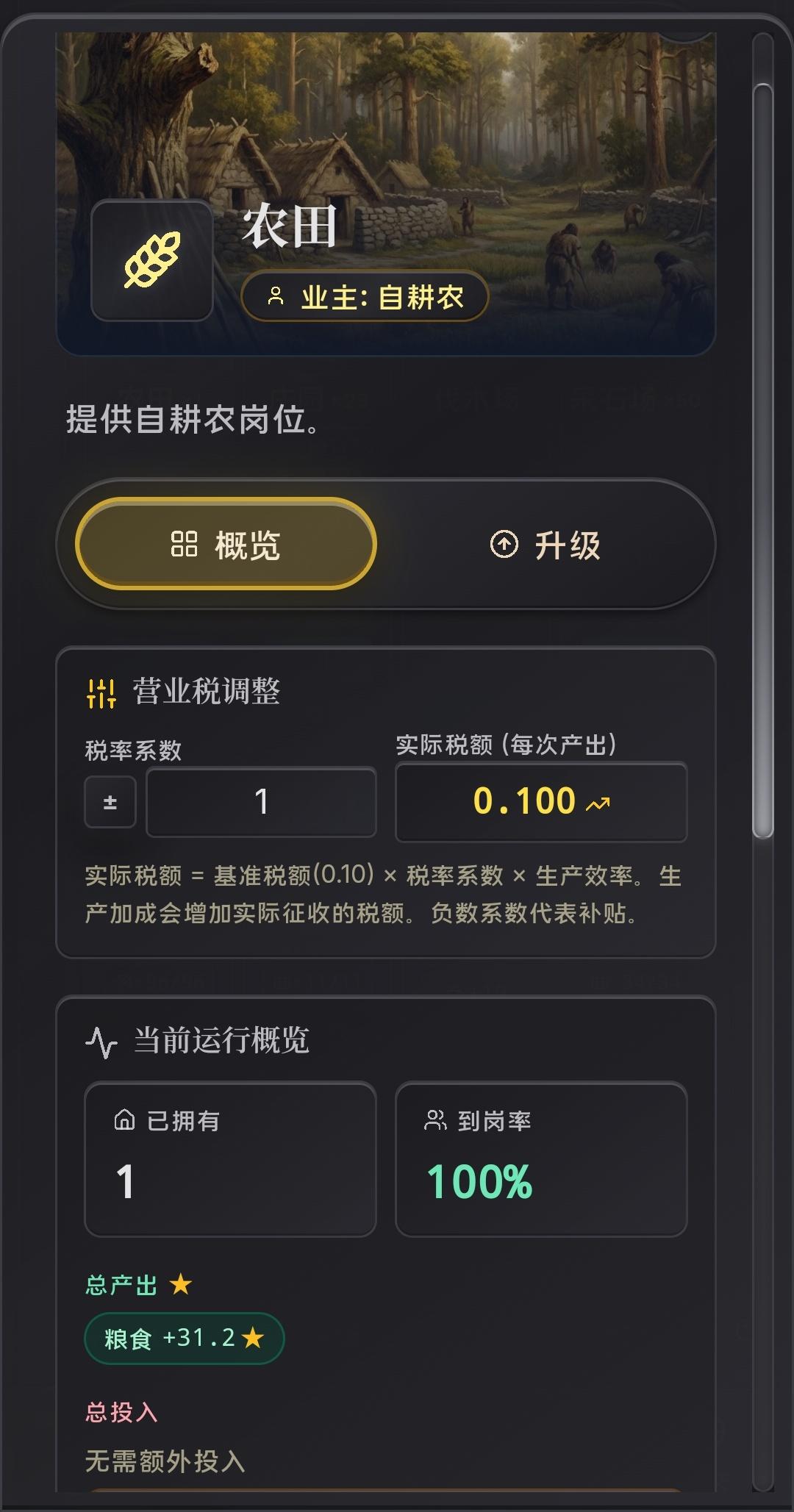The width and height of the screenshot is (794, 1512).
Task: Click the gold star beside 总产出
Action: [x=181, y=1285]
